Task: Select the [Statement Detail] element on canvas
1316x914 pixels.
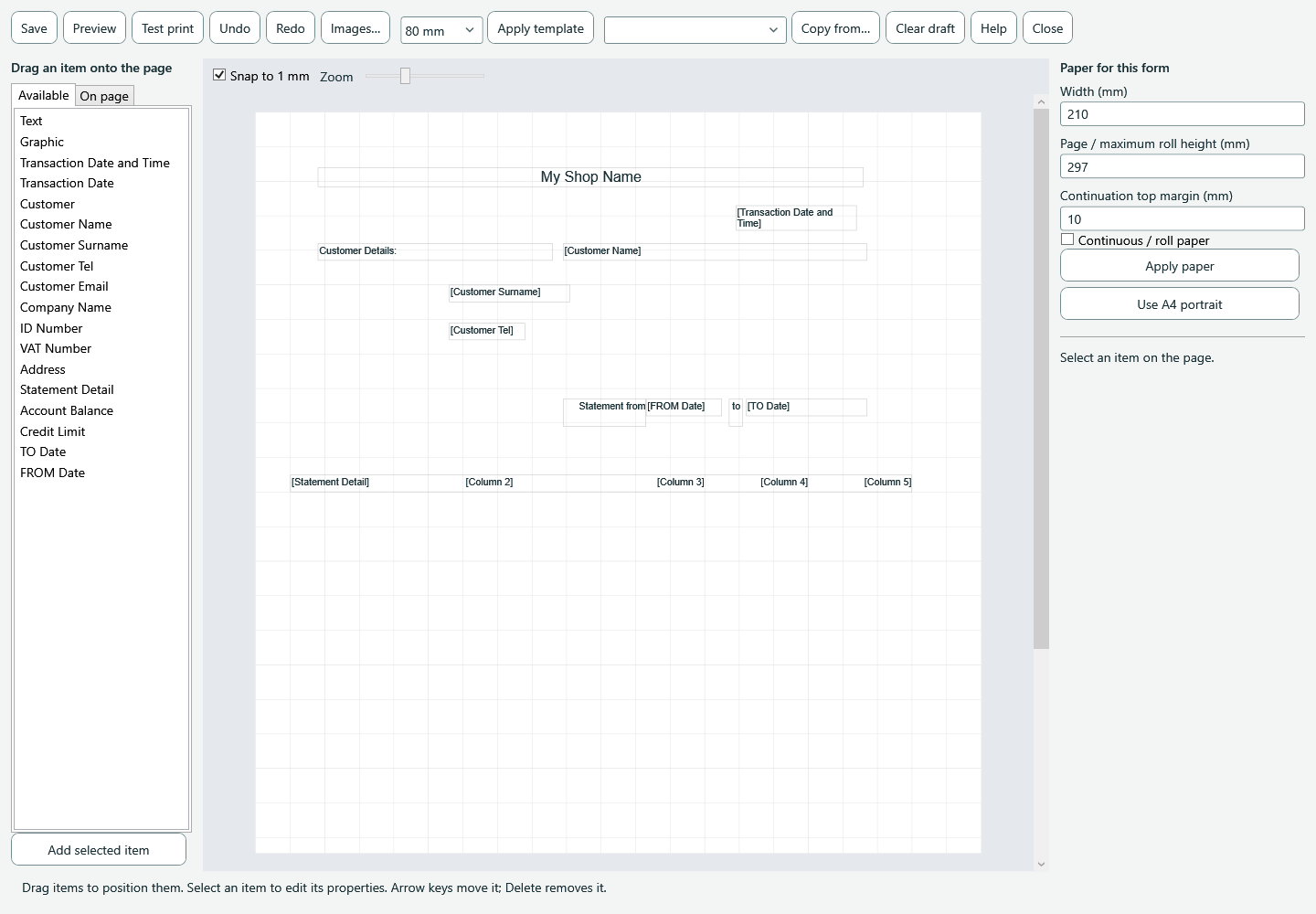Action: point(331,483)
